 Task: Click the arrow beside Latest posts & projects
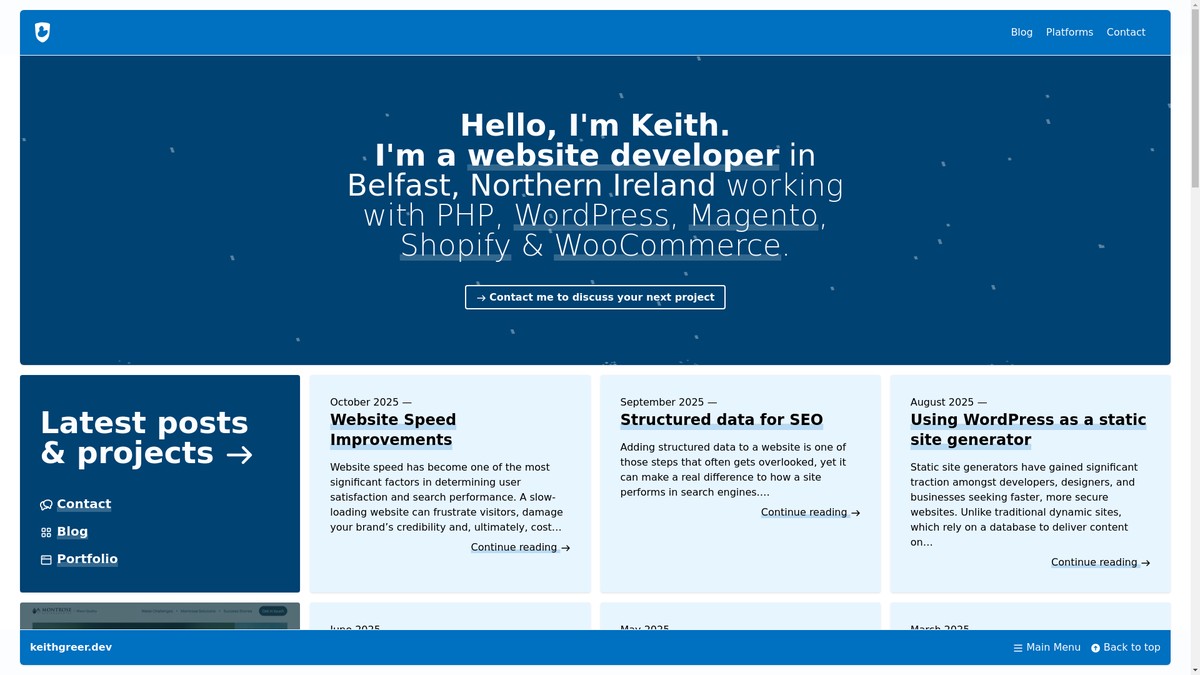239,455
